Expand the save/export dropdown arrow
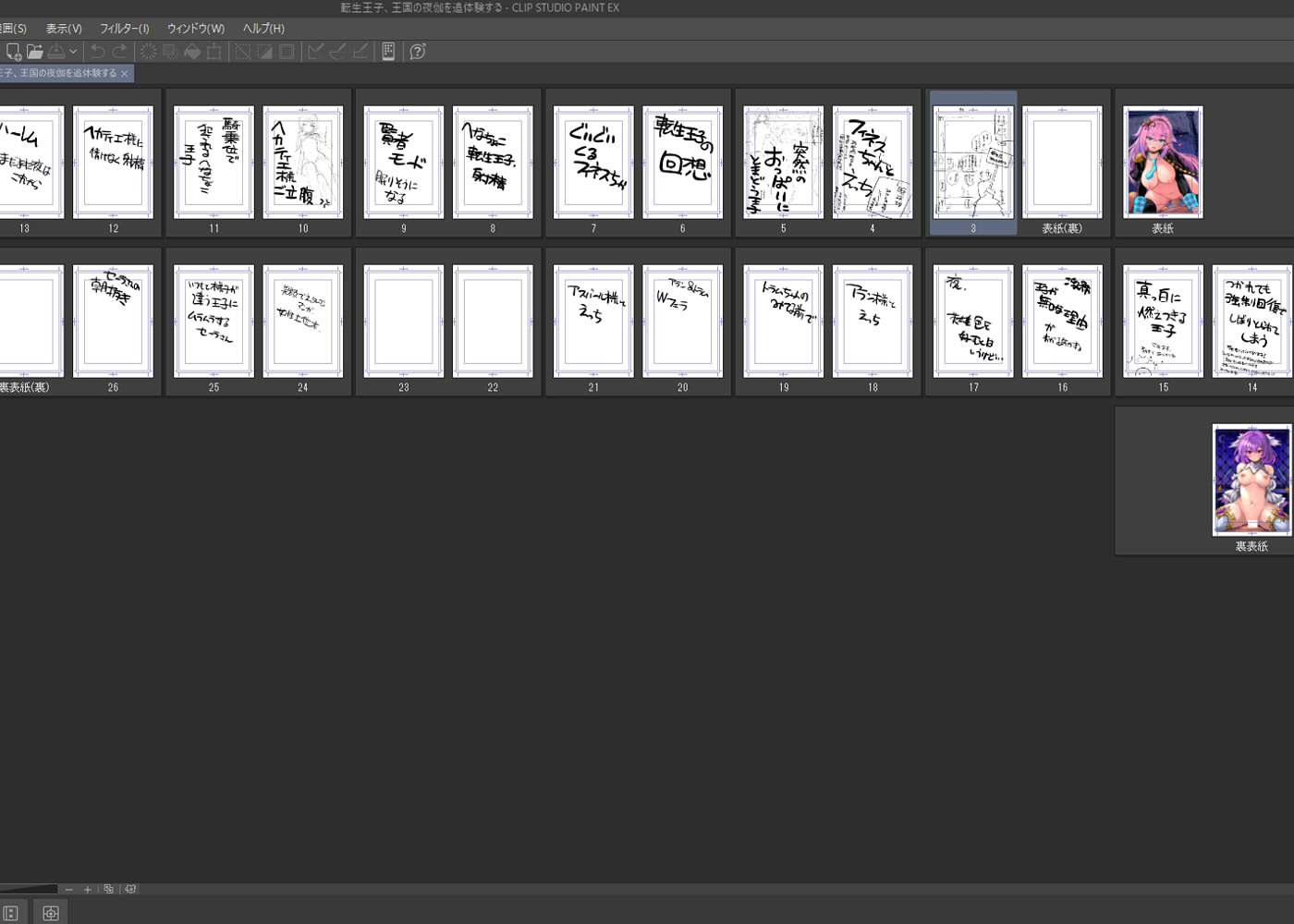The width and height of the screenshot is (1294, 924). click(x=73, y=52)
